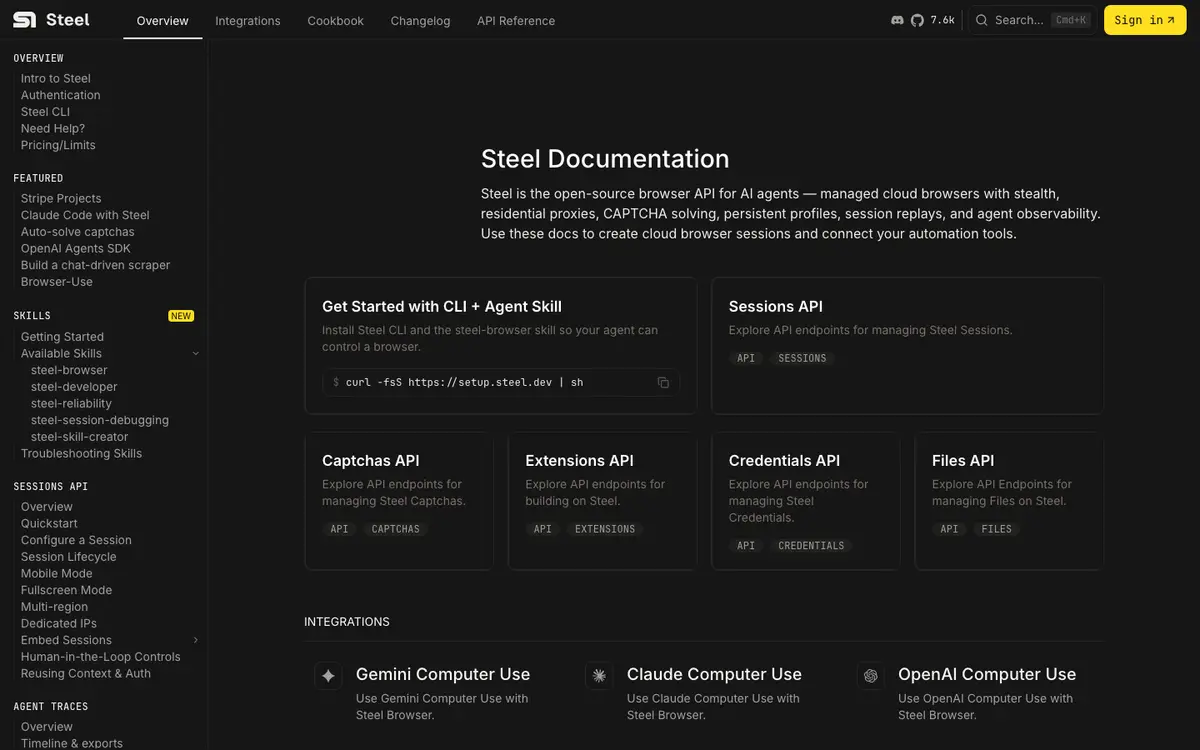
Task: Open Auto-solve captchas guide
Action: [78, 232]
